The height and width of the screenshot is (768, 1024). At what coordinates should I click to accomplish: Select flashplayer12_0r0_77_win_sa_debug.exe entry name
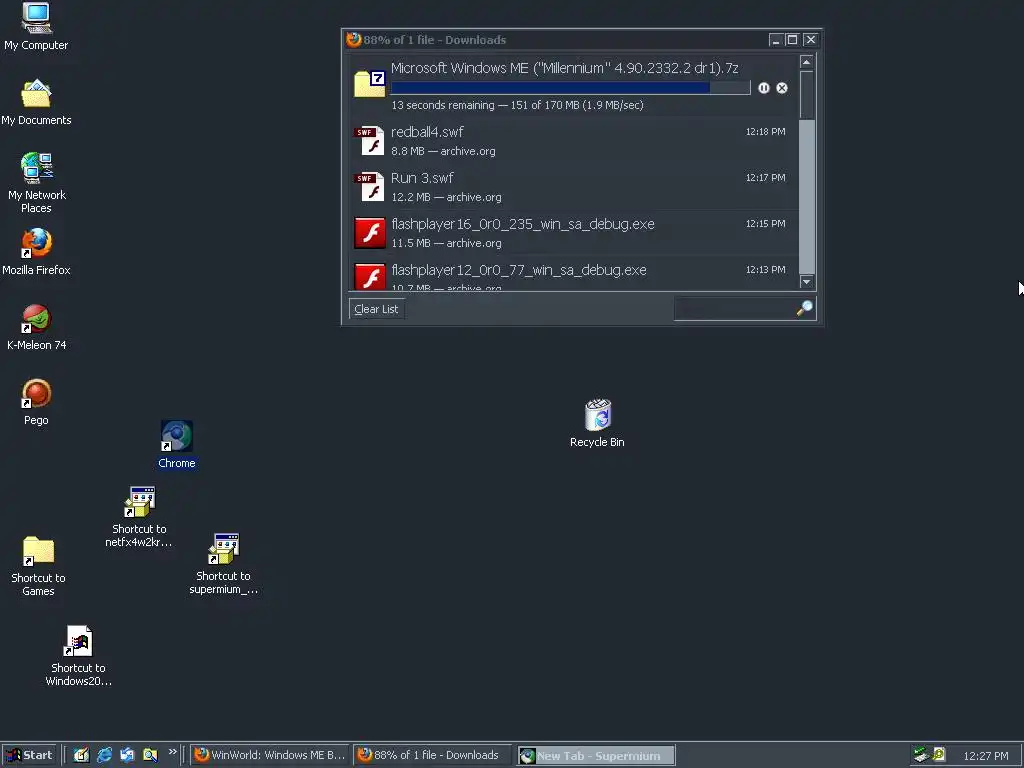pos(519,270)
